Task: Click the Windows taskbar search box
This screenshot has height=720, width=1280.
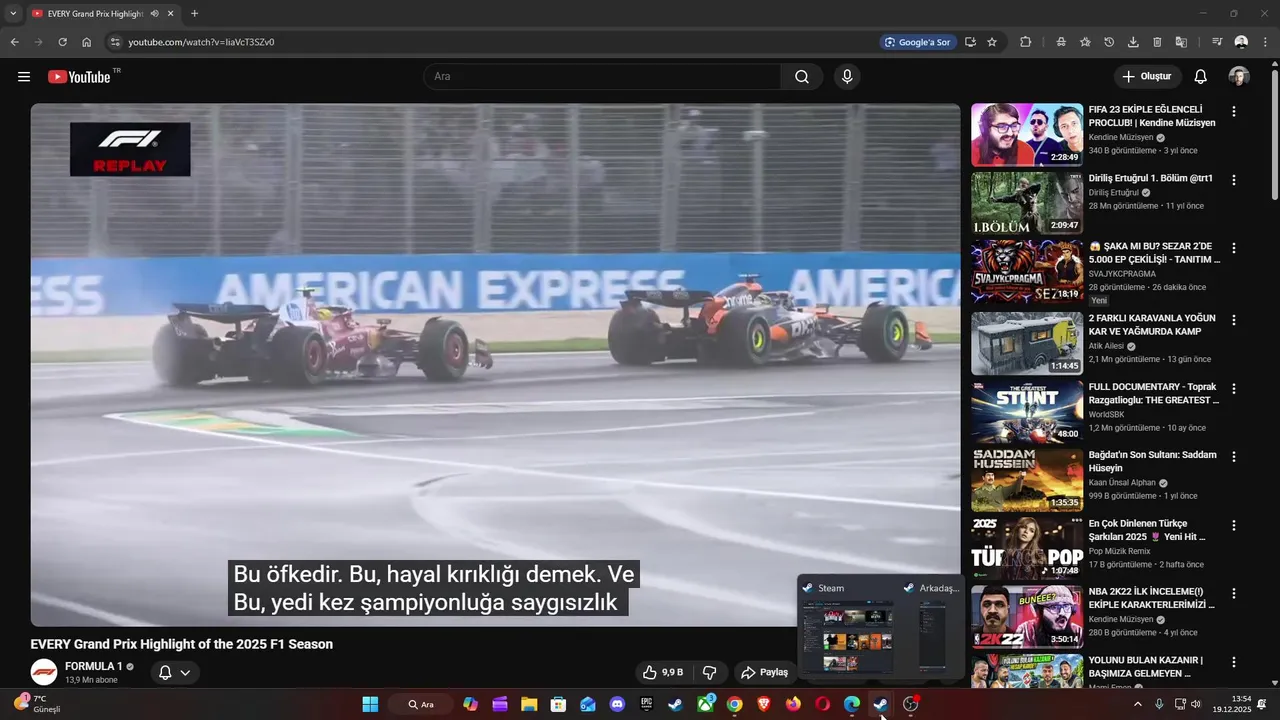Action: (421, 704)
